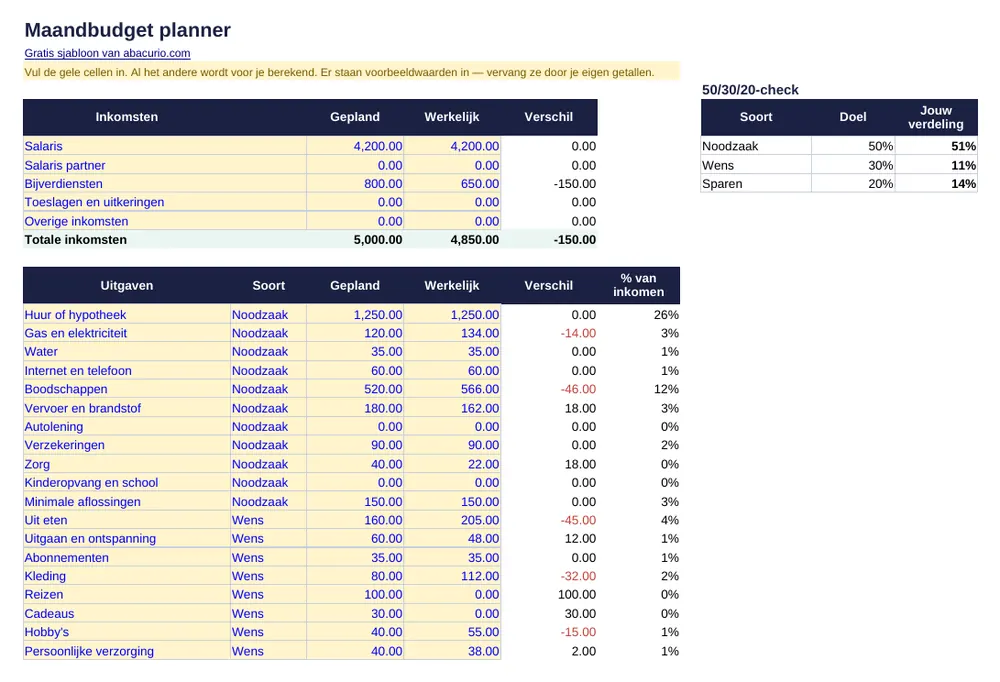Click Kleding actual value 112.00
The height and width of the screenshot is (682, 1000).
(452, 576)
